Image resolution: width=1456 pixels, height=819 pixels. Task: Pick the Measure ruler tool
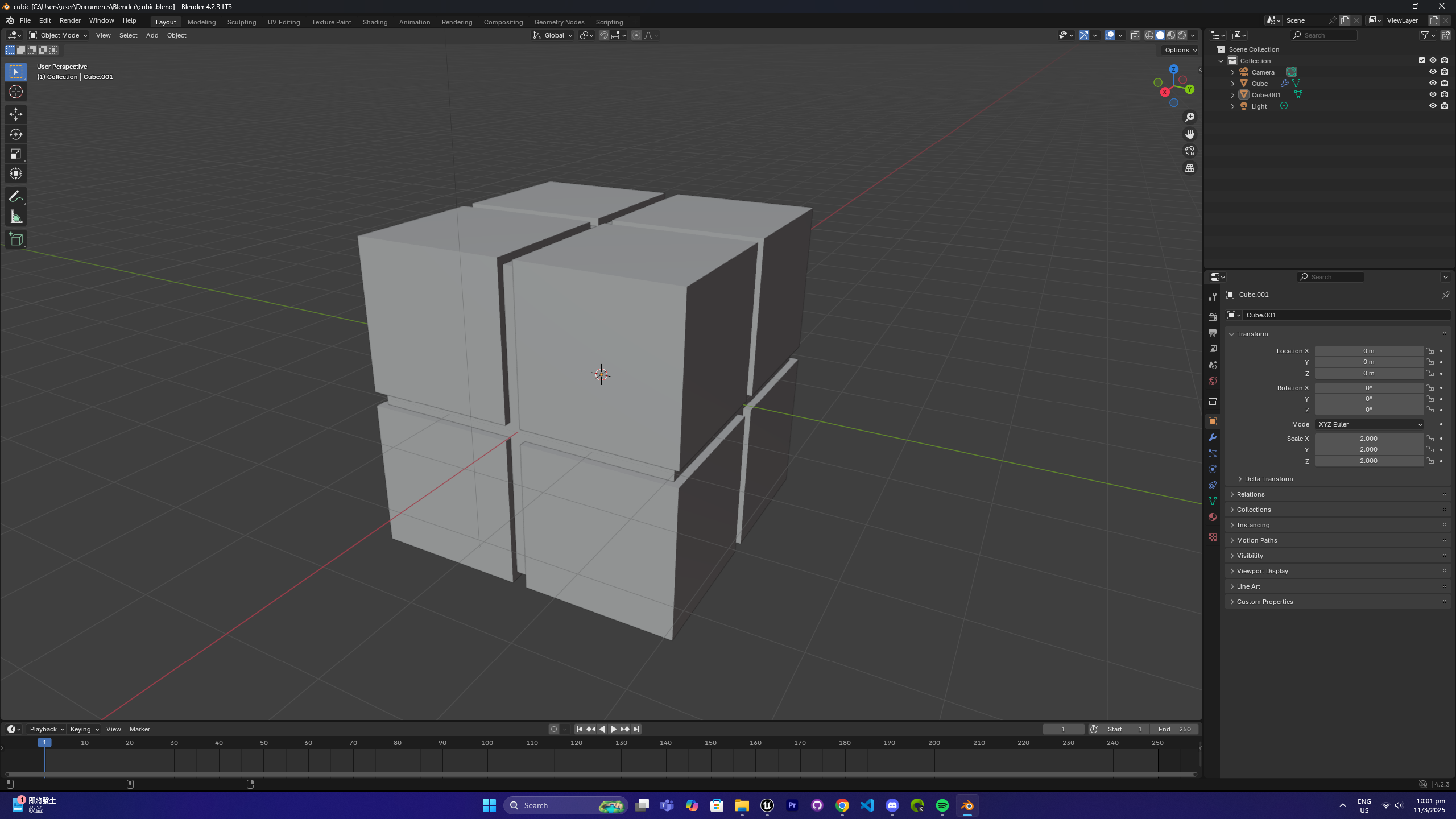(x=16, y=217)
